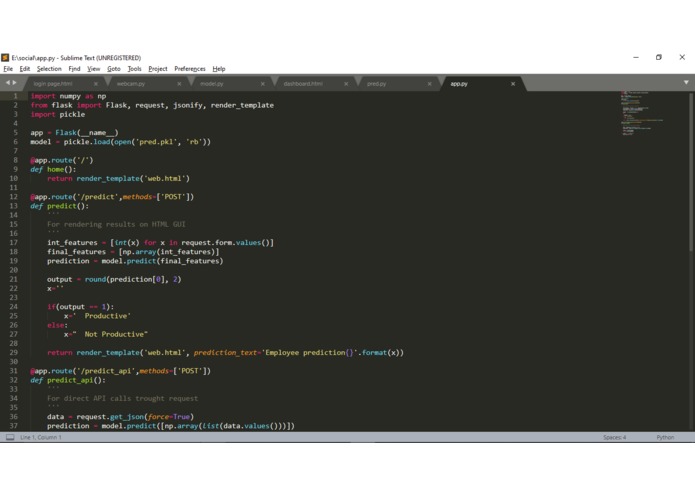Click the minimap code preview
Image resolution: width=695 pixels, height=494 pixels.
click(641, 113)
